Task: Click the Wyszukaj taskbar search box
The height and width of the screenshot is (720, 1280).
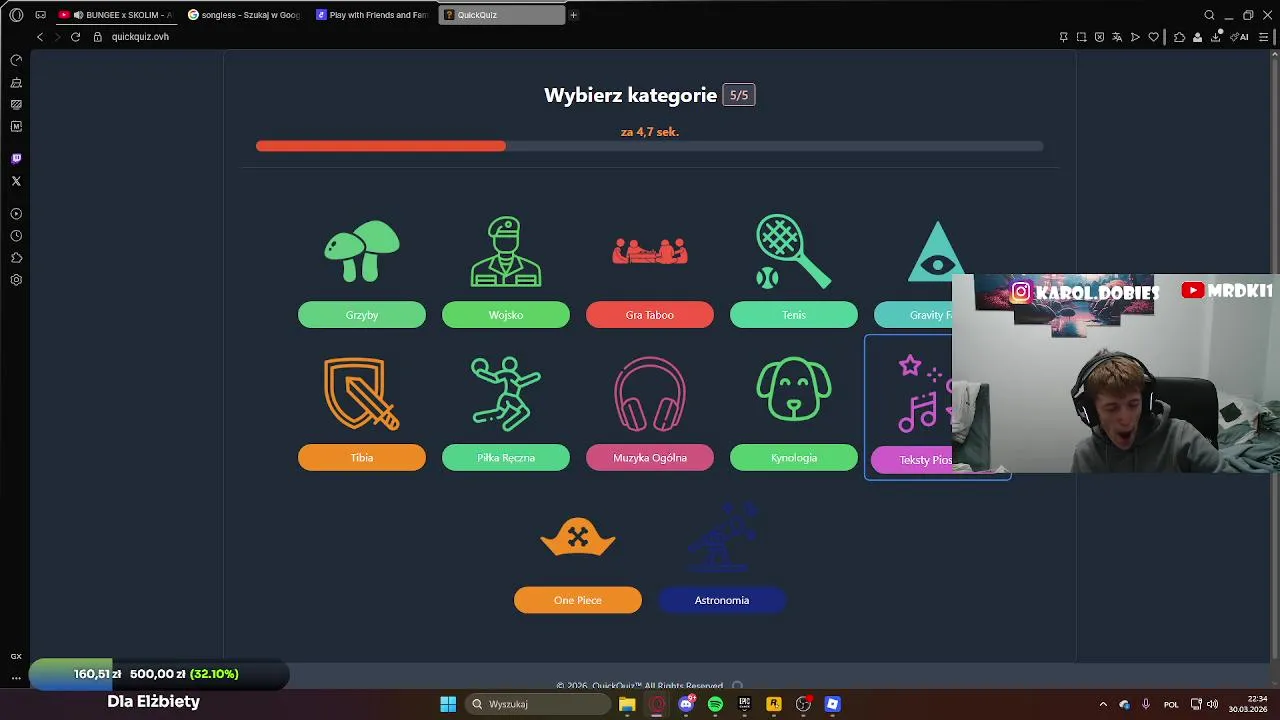Action: [x=538, y=704]
